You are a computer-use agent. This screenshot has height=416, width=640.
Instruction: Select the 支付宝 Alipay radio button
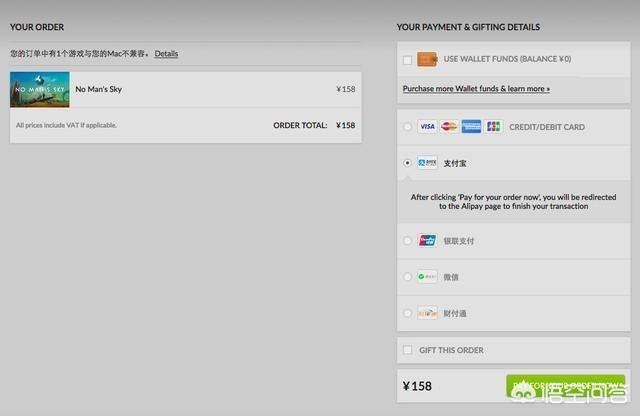tap(407, 162)
